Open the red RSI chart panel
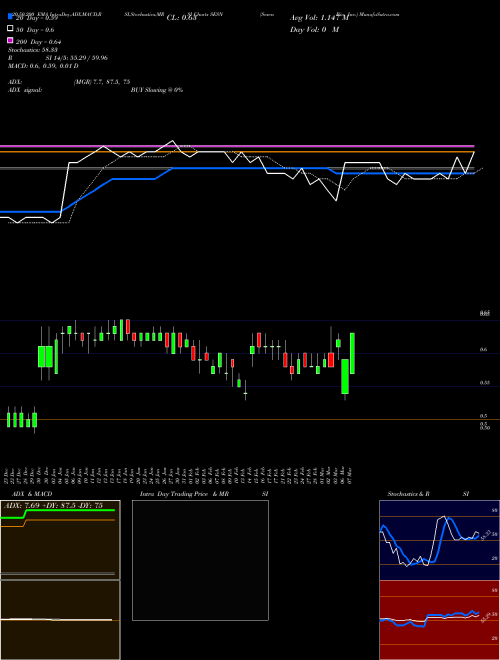This screenshot has height=660, width=500. 439,620
